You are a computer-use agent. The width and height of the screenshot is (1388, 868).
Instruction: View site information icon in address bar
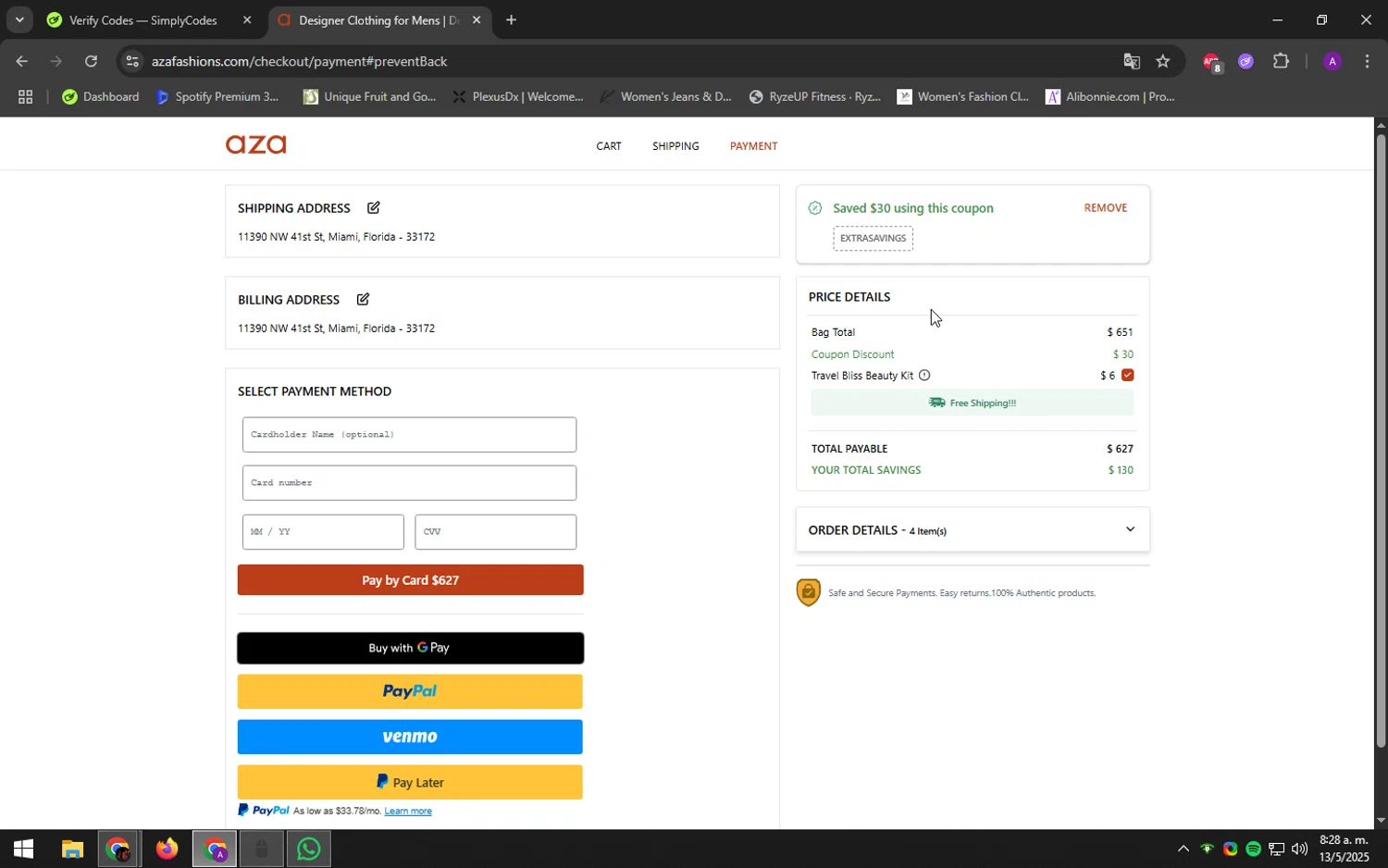(x=132, y=61)
